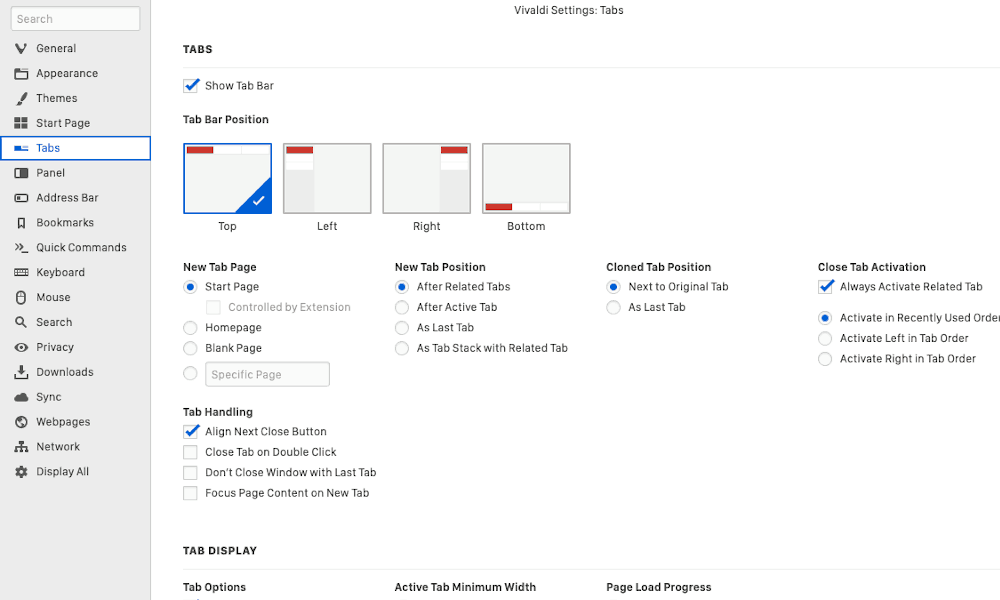Open the Keyboard settings section
Screen dimensions: 1000x600
63,272
